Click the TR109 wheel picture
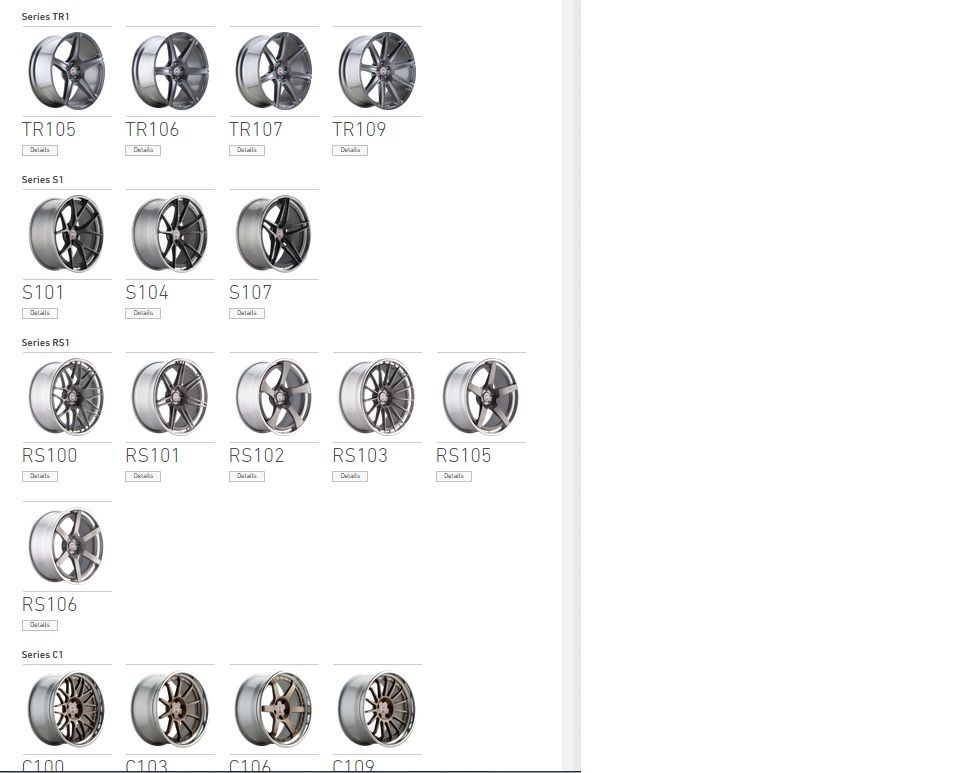Viewport: 960px width, 773px height. pos(377,71)
